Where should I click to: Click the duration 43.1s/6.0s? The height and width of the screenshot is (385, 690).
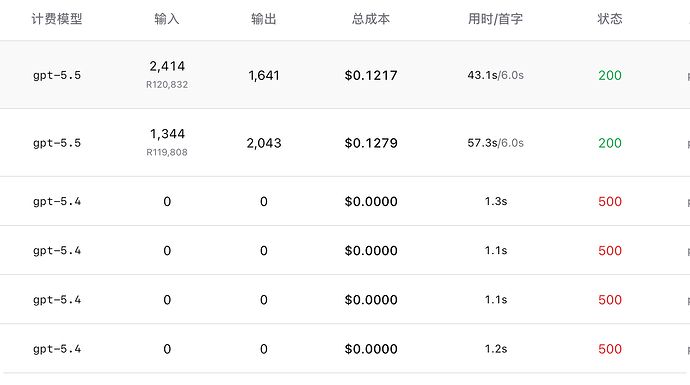point(495,75)
